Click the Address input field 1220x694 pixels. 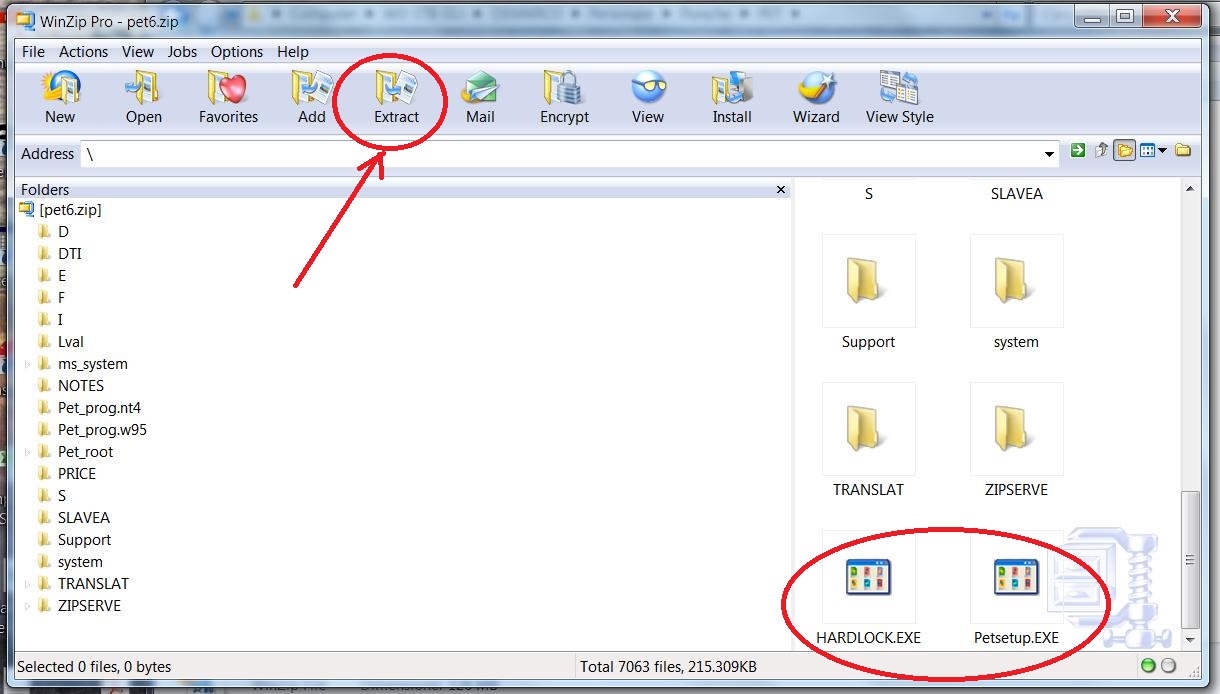(x=560, y=154)
